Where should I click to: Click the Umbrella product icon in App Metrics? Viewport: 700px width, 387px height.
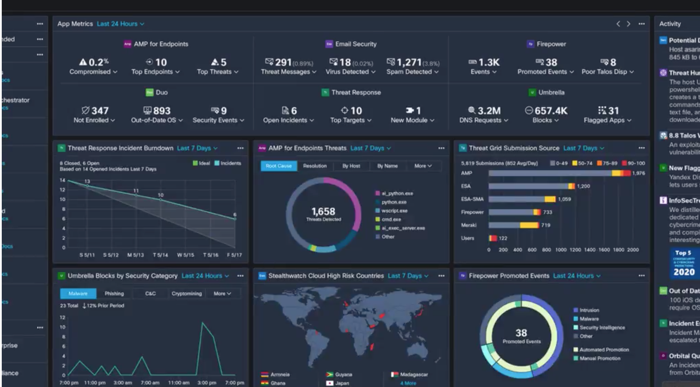(x=532, y=92)
